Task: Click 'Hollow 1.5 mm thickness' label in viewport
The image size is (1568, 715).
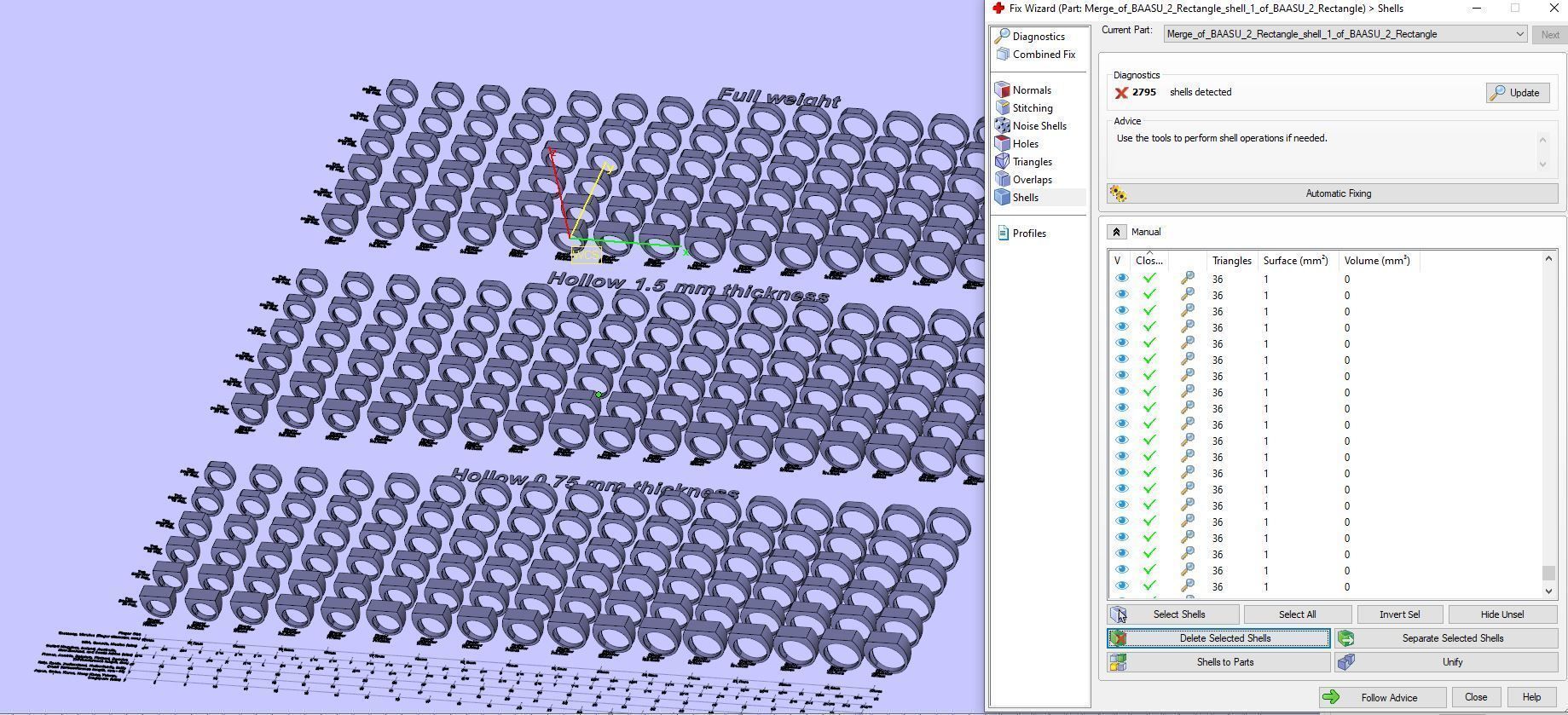Action: (x=687, y=287)
